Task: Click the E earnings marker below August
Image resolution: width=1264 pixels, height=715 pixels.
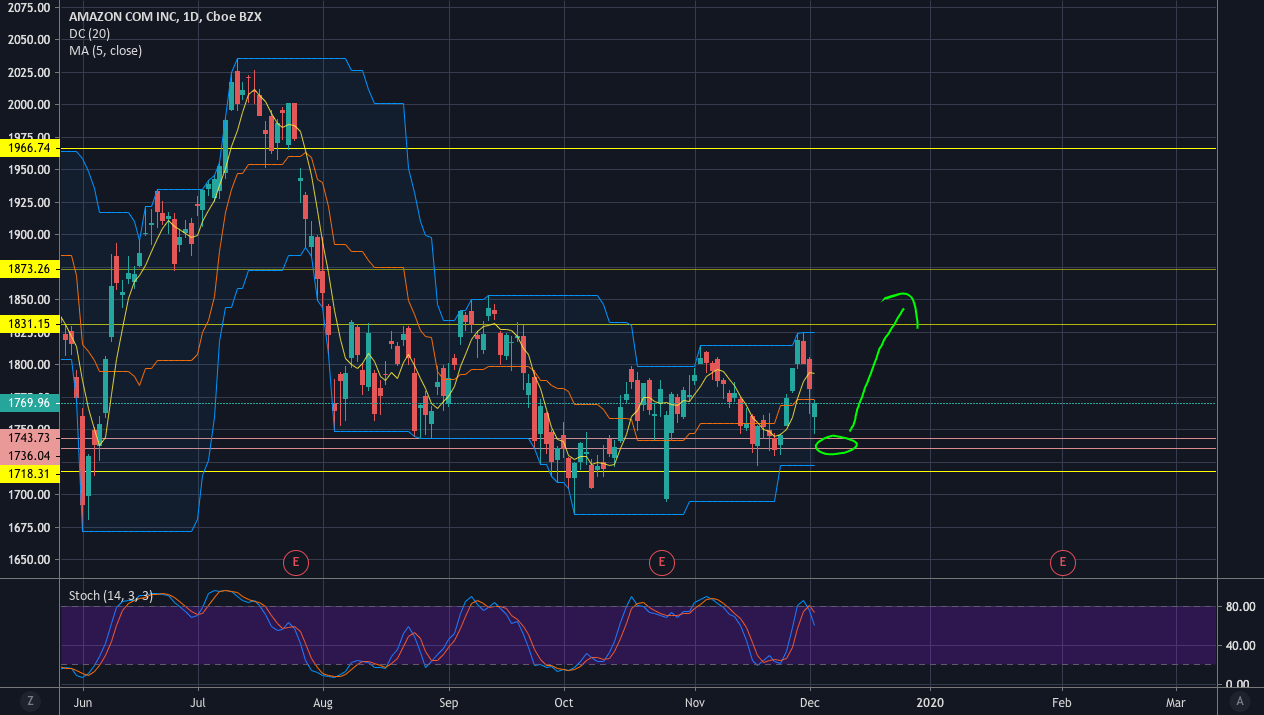Action: tap(296, 562)
